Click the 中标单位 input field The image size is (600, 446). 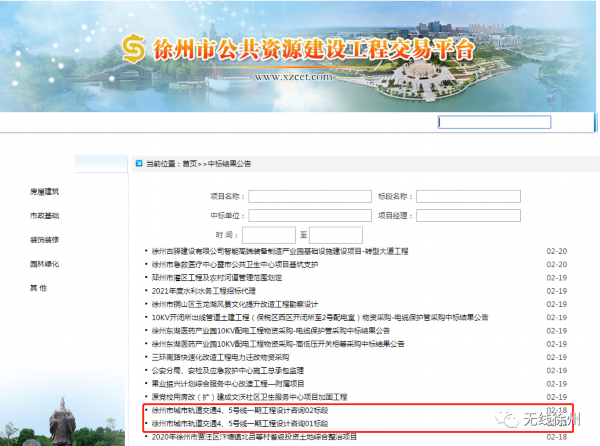click(310, 215)
